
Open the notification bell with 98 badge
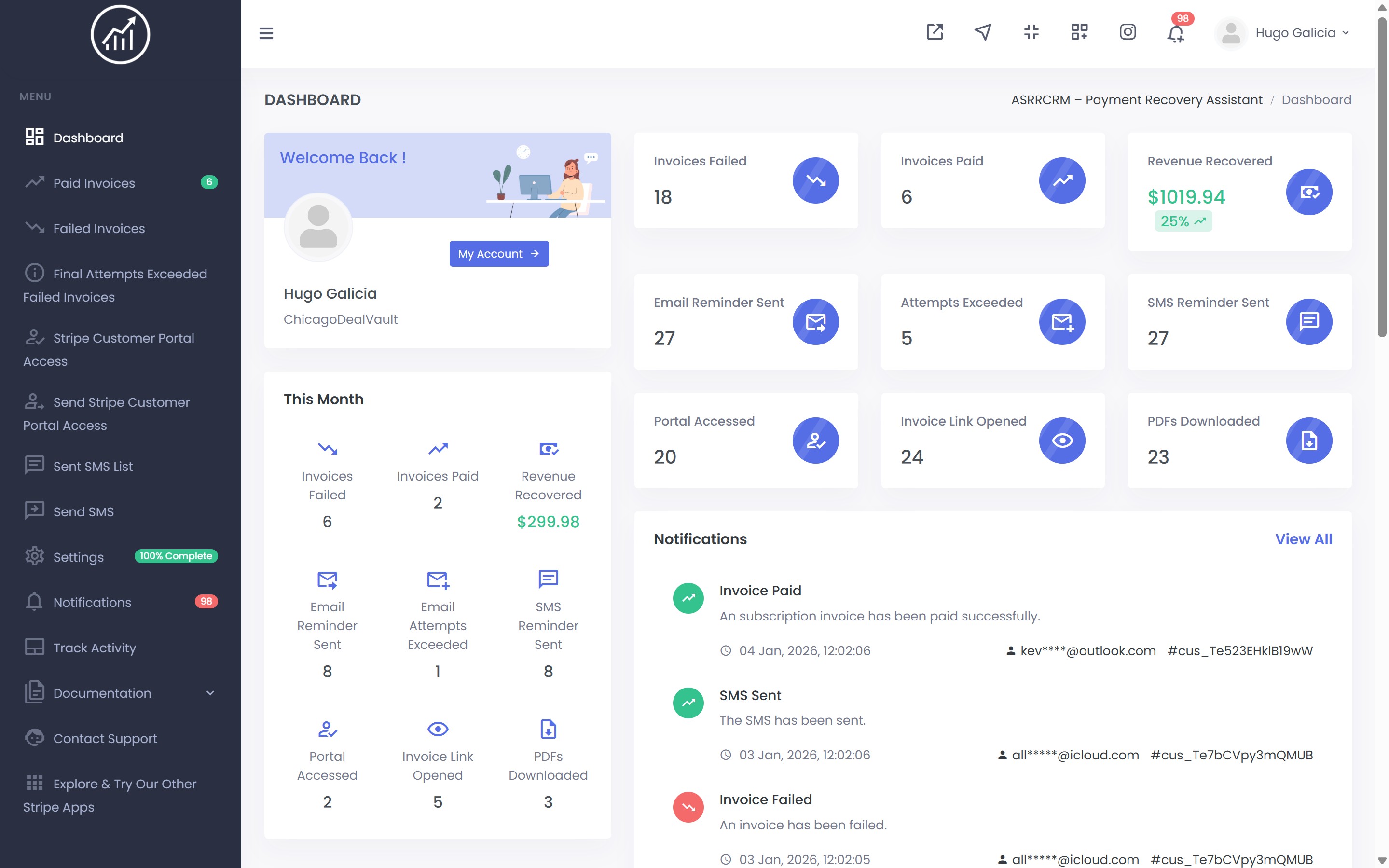click(1175, 33)
